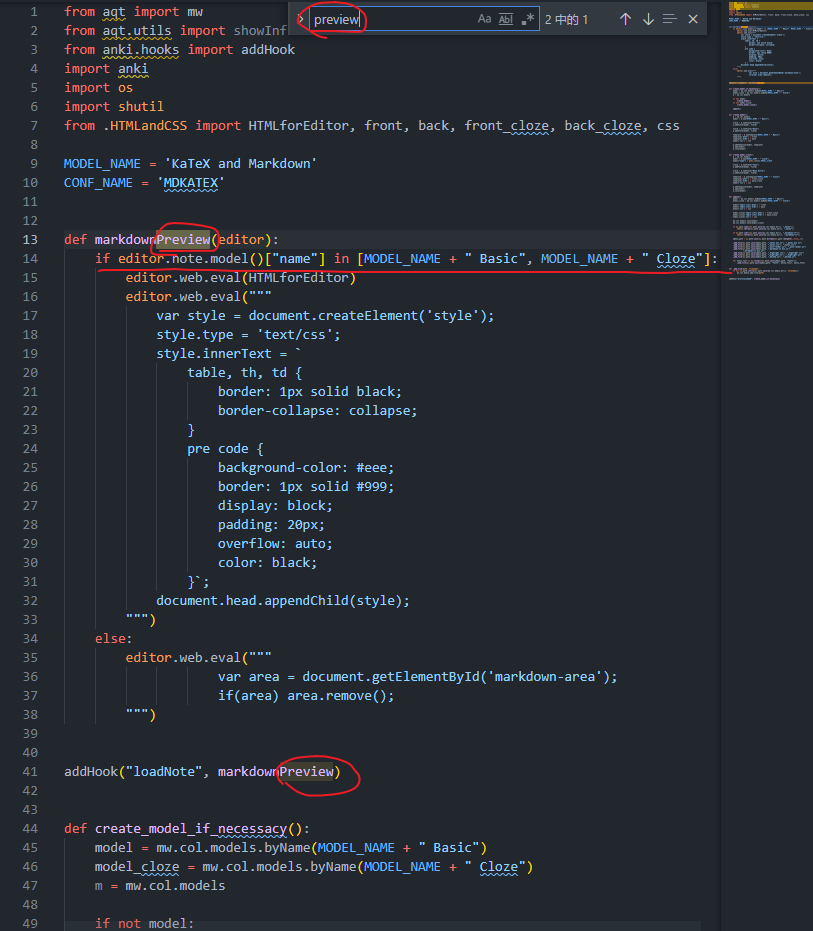The width and height of the screenshot is (813, 931).
Task: Enable regular expression search toggle
Action: point(528,19)
